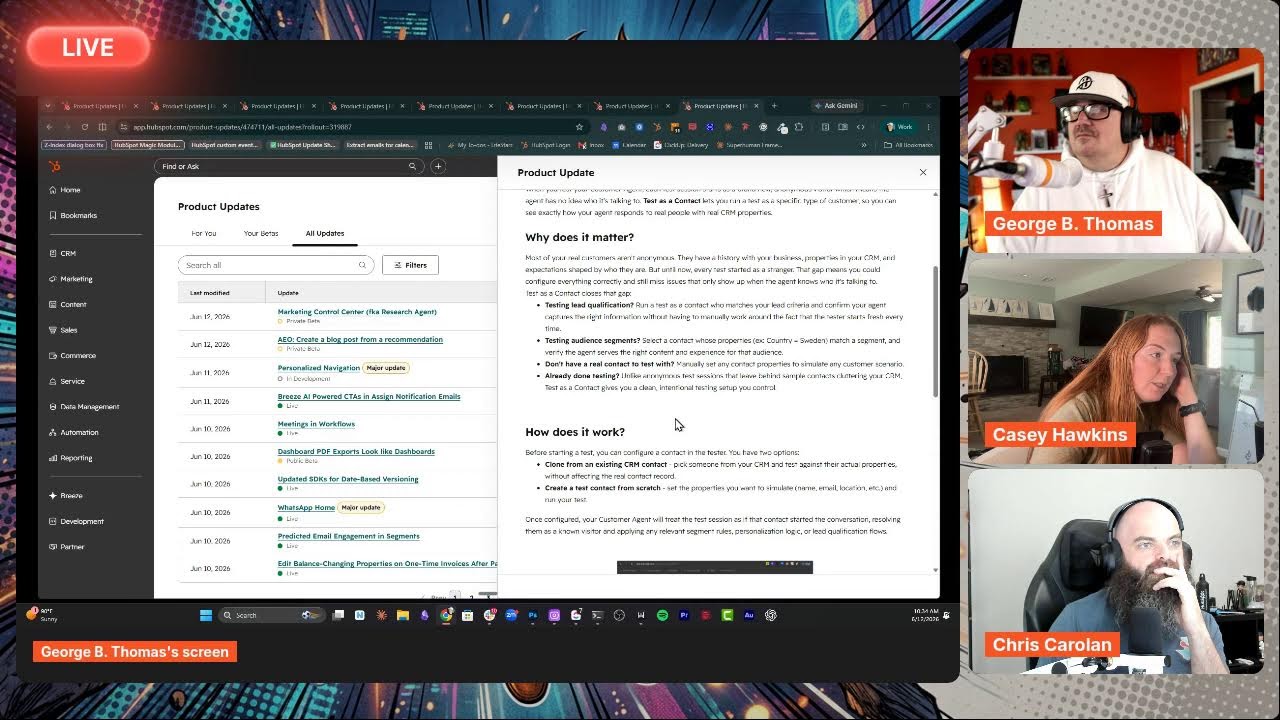
Task: Open ChatGPT icon on taskbar
Action: [x=771, y=615]
